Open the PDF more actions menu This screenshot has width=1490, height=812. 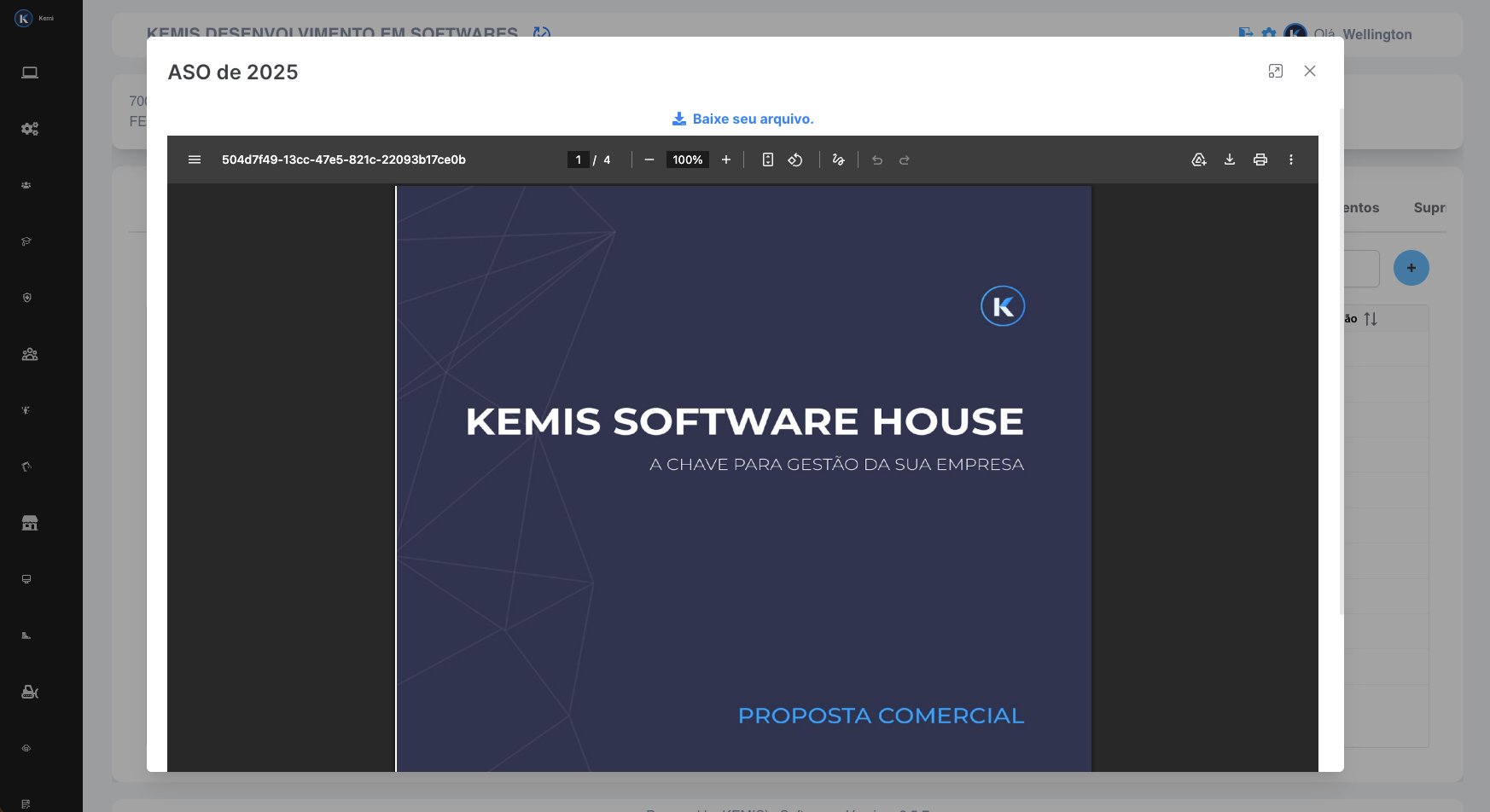click(1291, 159)
